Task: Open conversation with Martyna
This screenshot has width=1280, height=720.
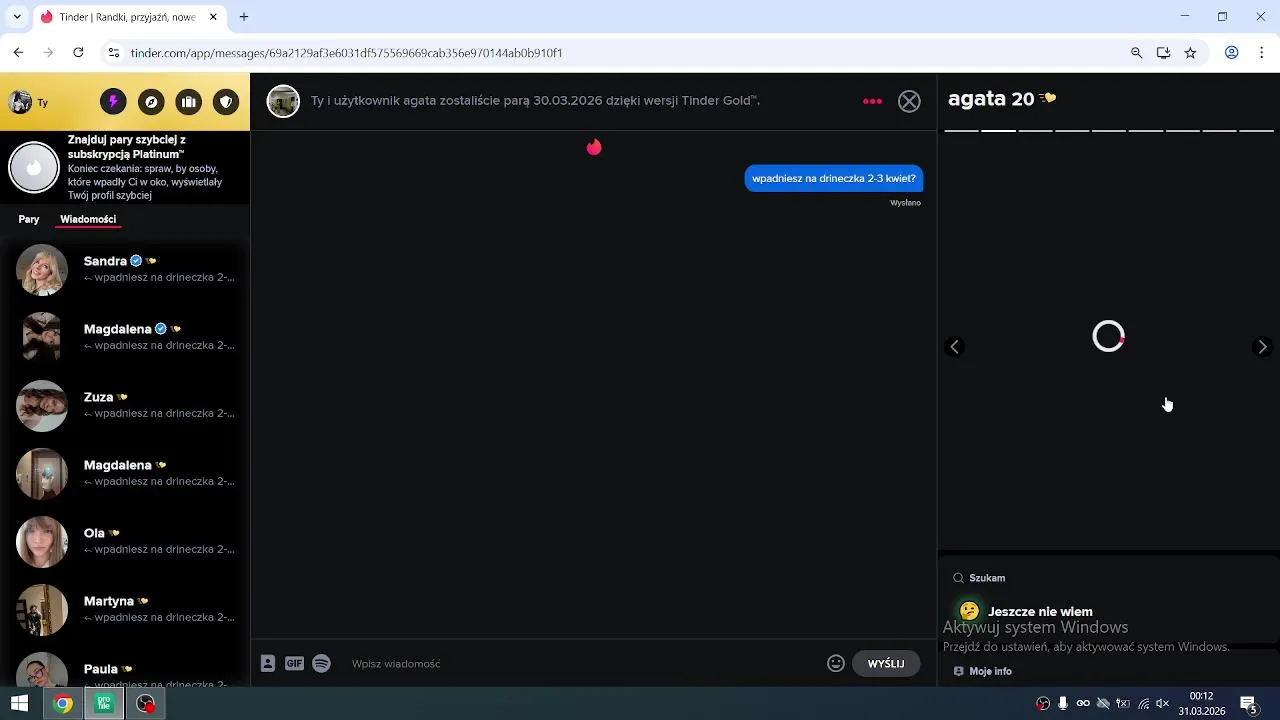Action: click(x=125, y=610)
